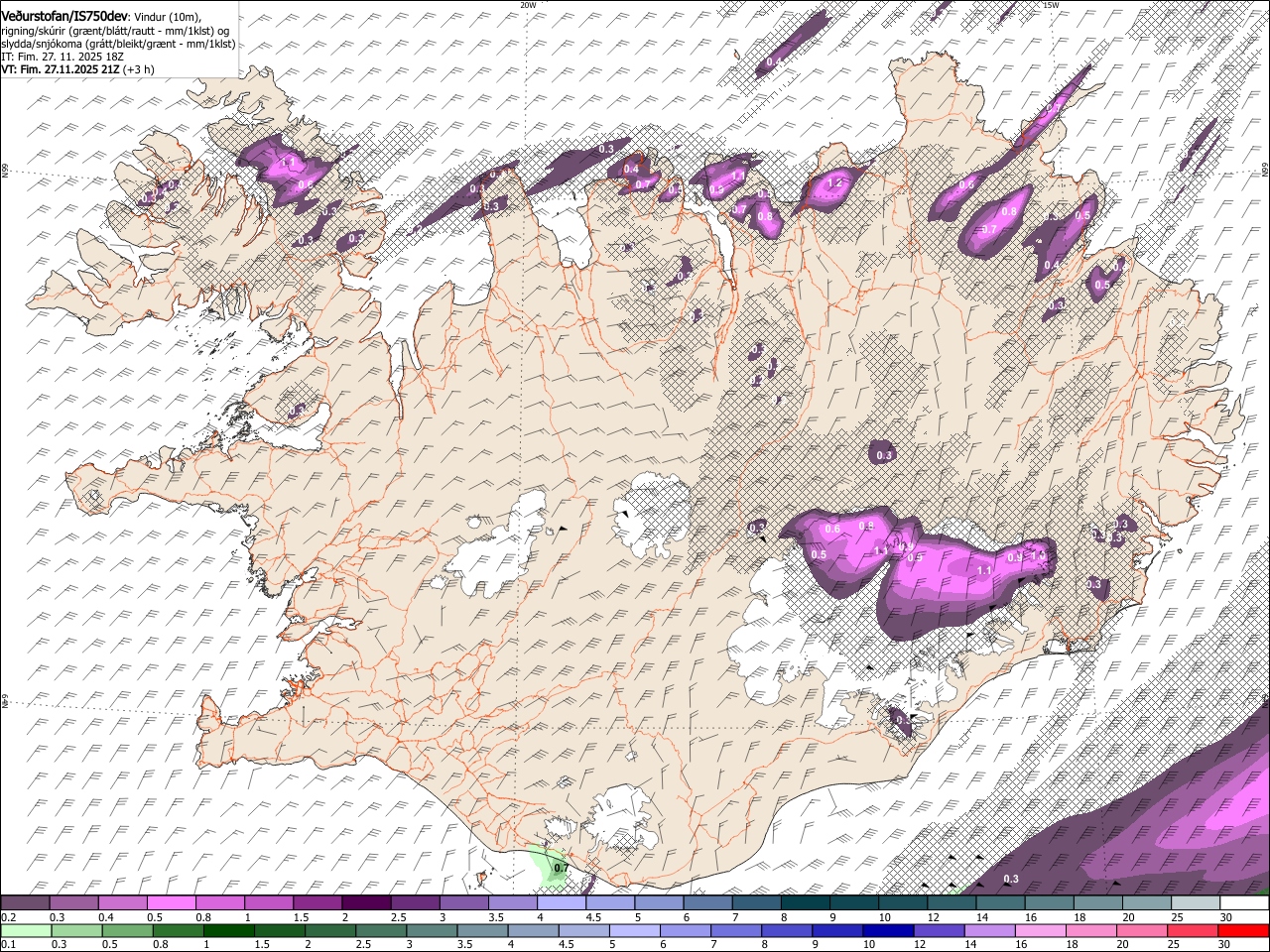Click the "10" label on upper scale
Image resolution: width=1270 pixels, height=952 pixels.
point(885,917)
